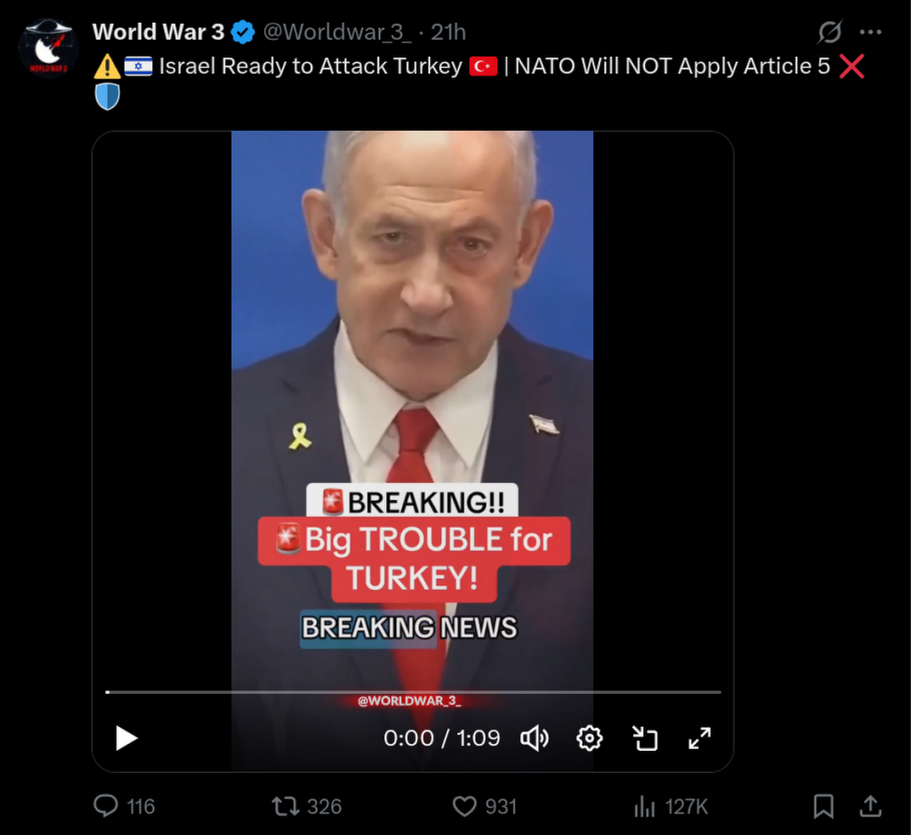
Task: Mute the video volume speaker icon
Action: [535, 738]
